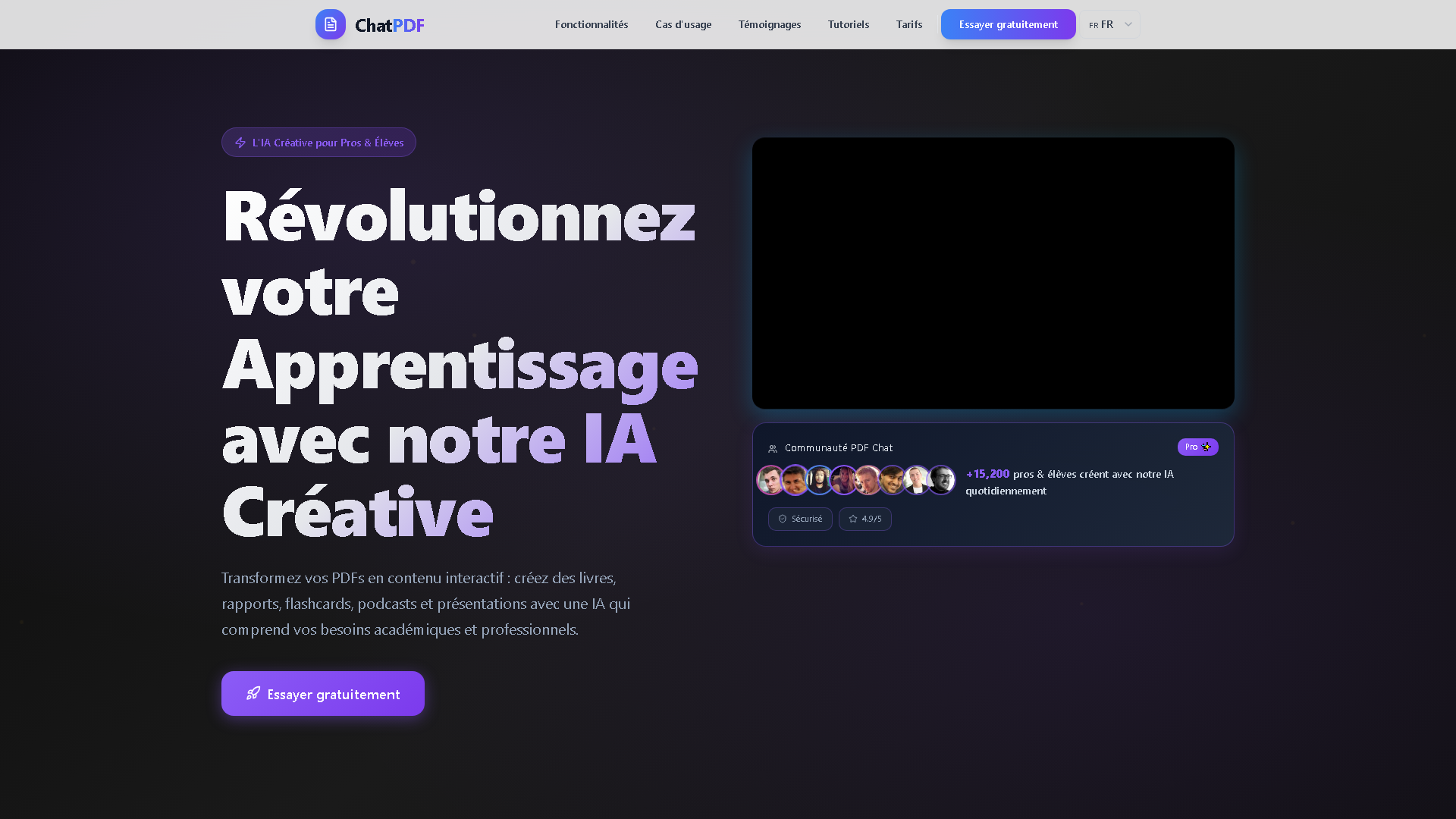Click the shield icon beside Sécurisé
Screen dimensions: 1456x819
tap(783, 519)
